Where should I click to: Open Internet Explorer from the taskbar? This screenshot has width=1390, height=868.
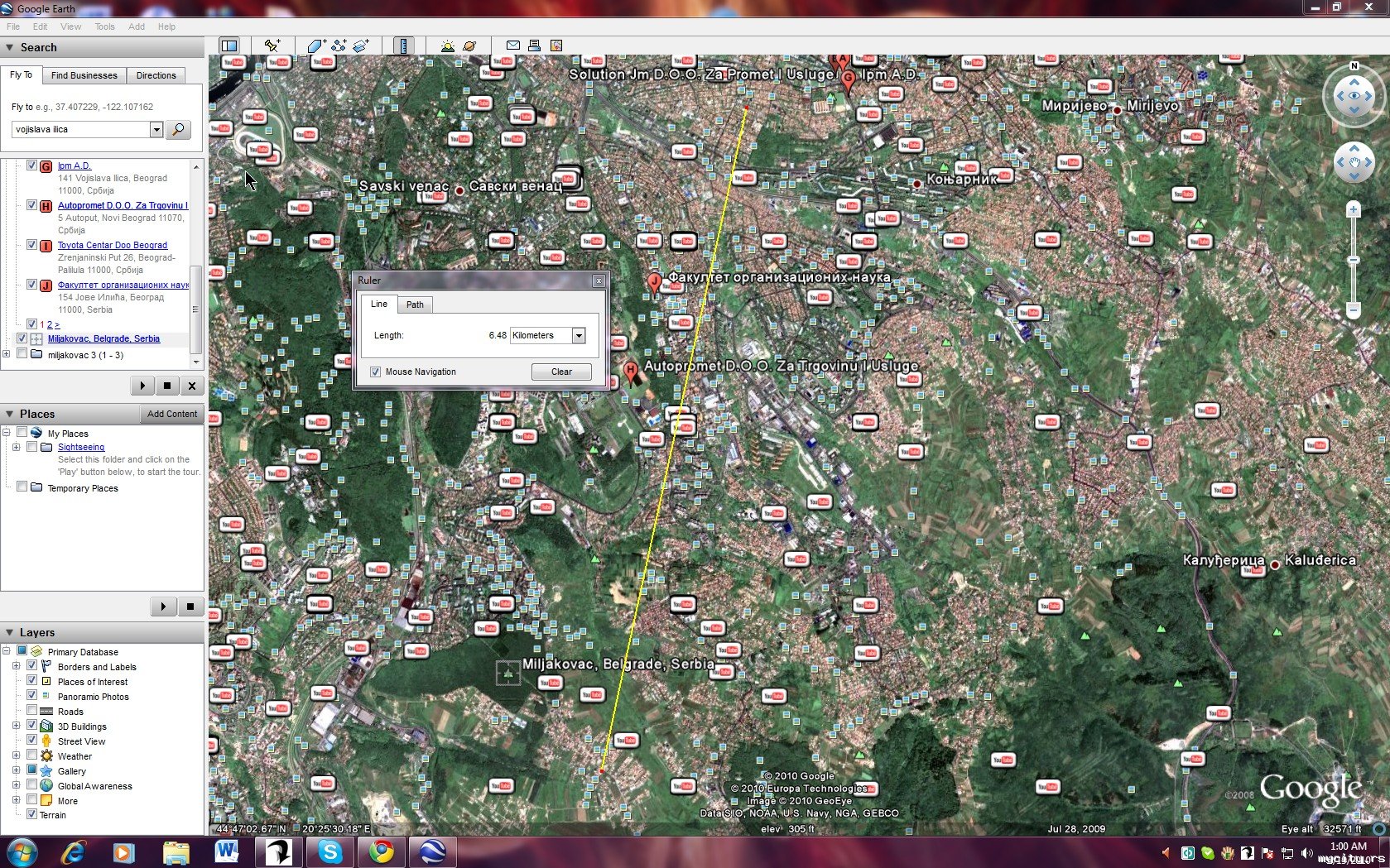(x=74, y=851)
